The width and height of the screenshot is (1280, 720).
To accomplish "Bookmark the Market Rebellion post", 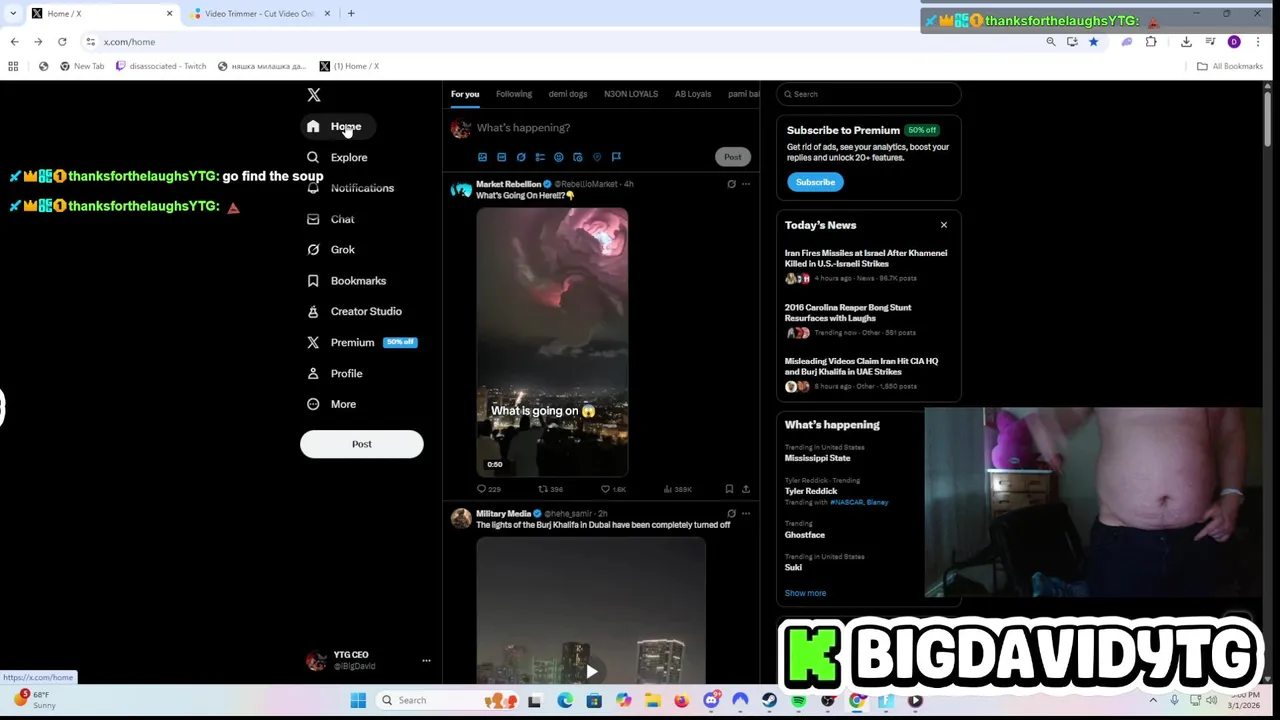I will pyautogui.click(x=729, y=489).
